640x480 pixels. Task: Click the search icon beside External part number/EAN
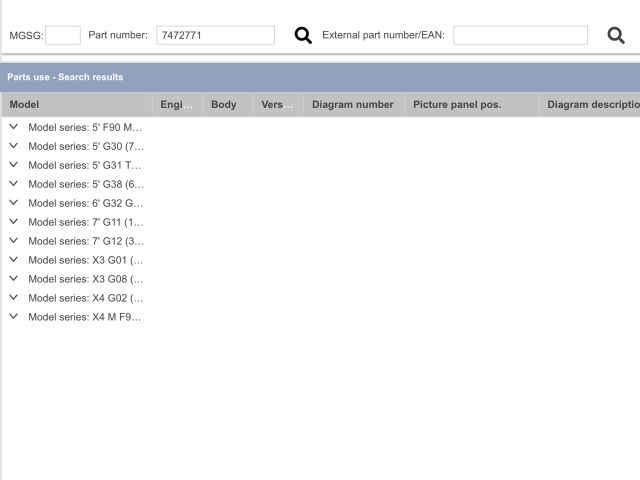click(616, 35)
